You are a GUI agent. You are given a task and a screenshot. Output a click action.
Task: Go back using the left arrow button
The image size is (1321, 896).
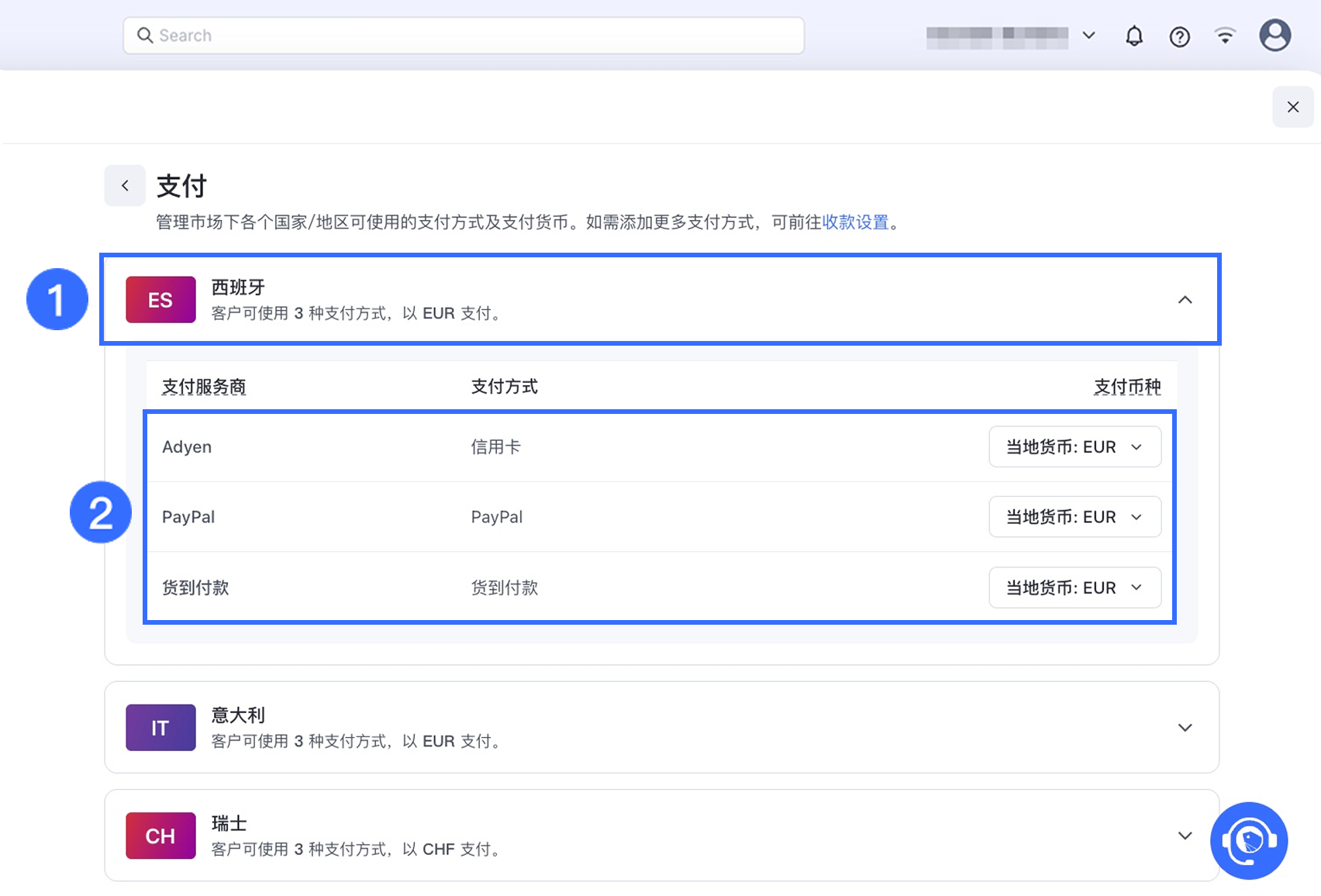(x=125, y=185)
